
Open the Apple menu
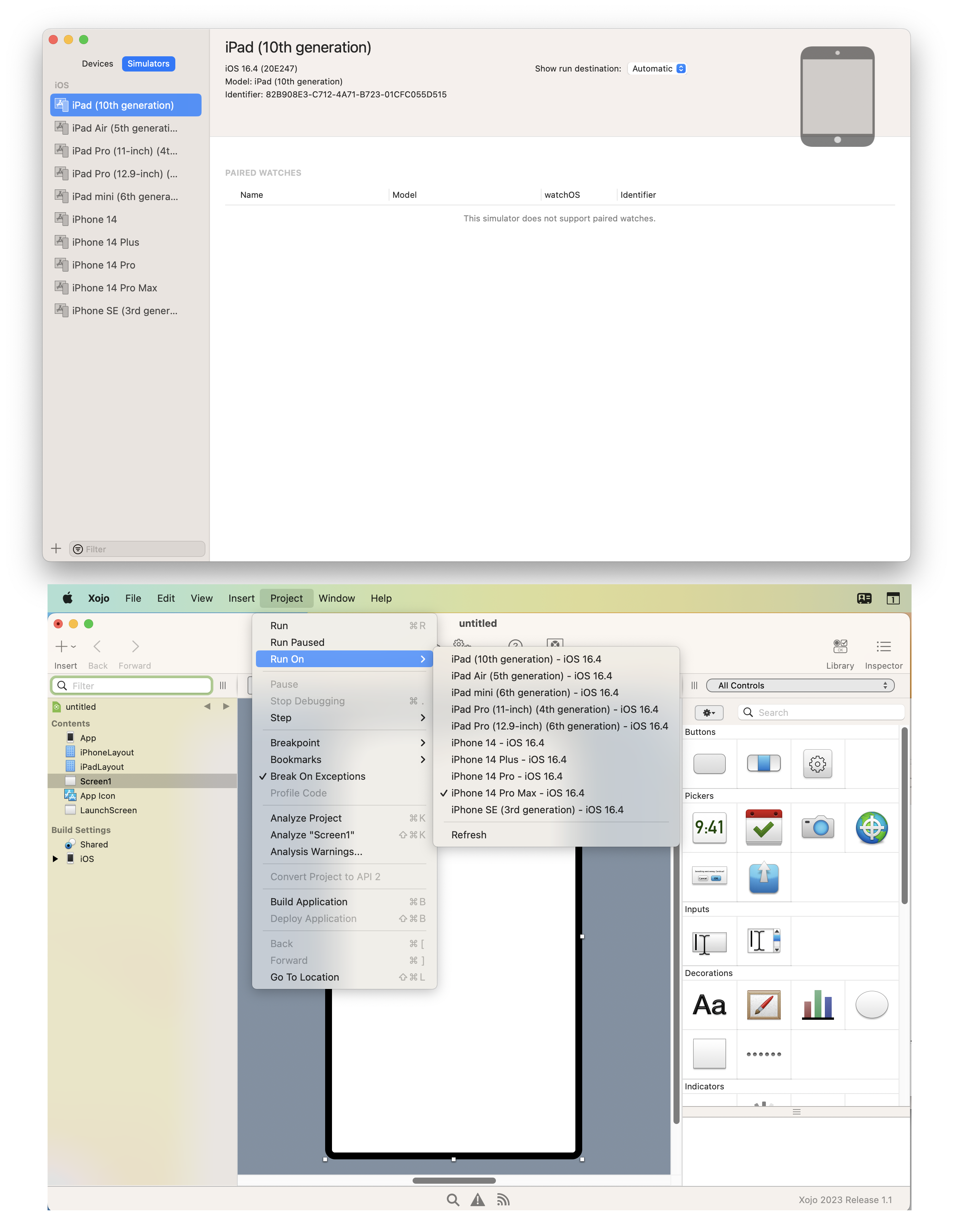[68, 598]
